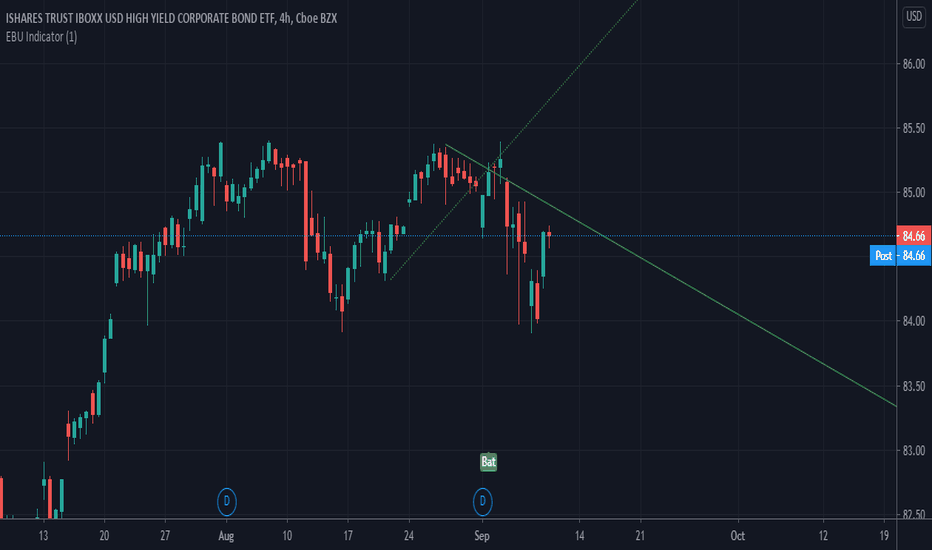Open the USD currency selector
932x550 pixels.
(914, 17)
